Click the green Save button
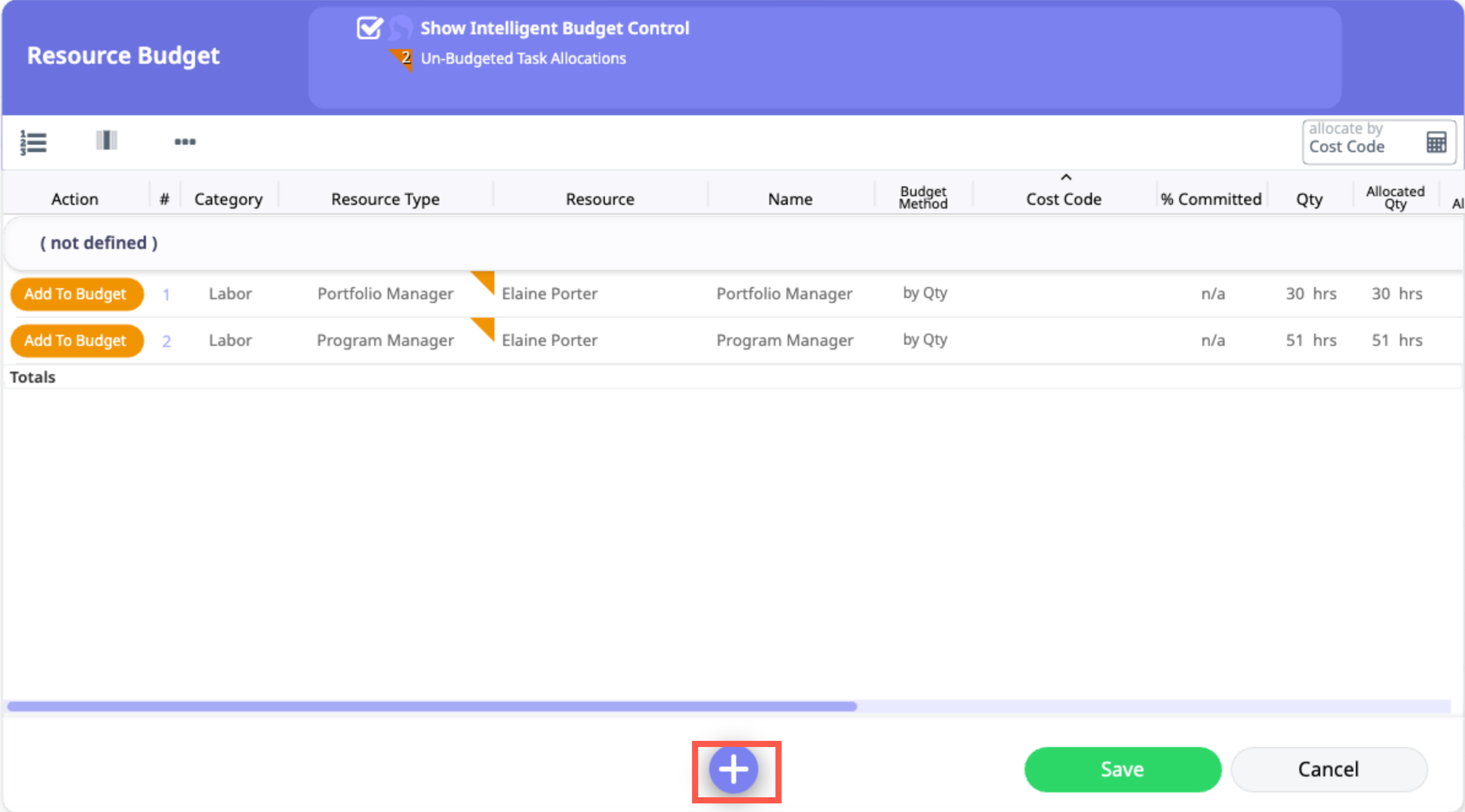This screenshot has height=812, width=1465. 1122,769
